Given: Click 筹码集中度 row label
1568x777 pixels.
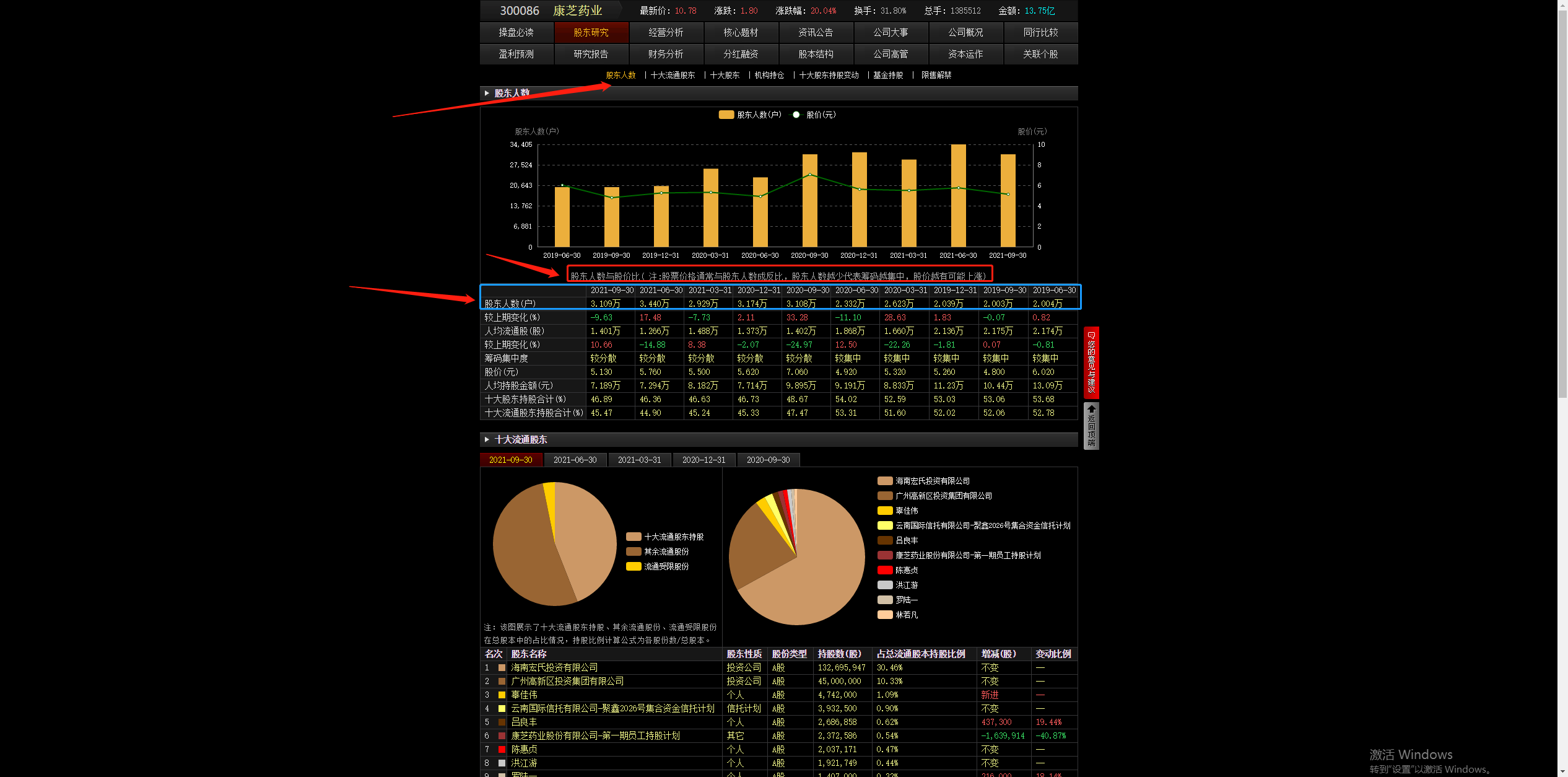Looking at the screenshot, I should [506, 358].
